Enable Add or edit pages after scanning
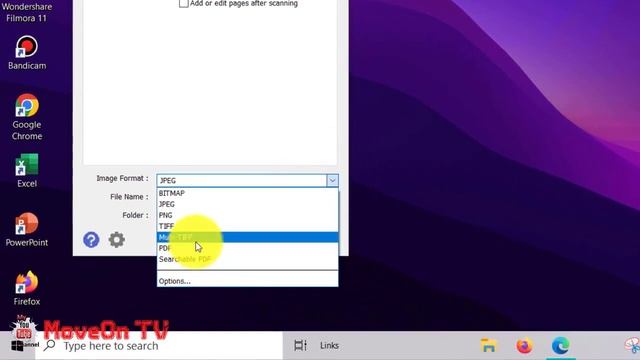 184,3
